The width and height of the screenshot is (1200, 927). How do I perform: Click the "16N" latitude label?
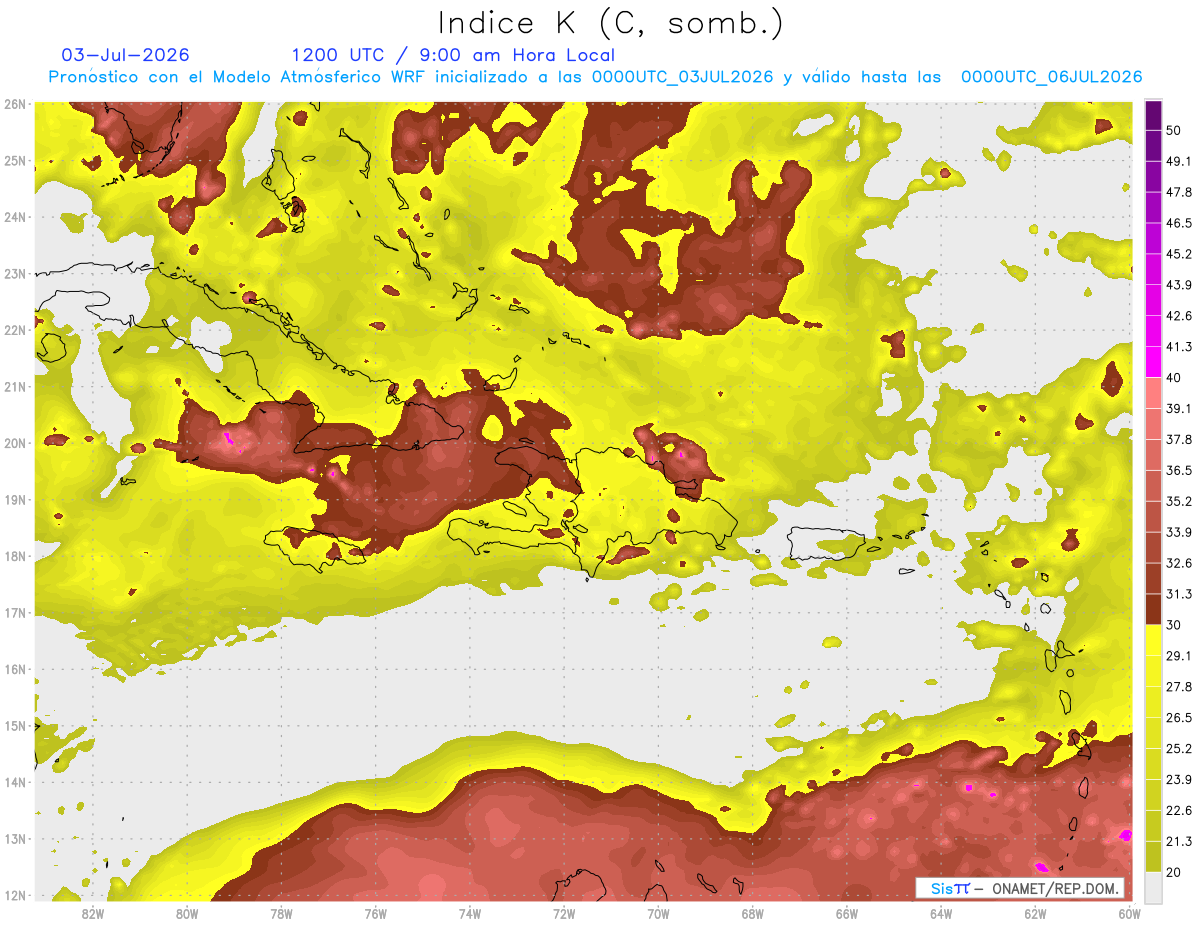[x=15, y=669]
